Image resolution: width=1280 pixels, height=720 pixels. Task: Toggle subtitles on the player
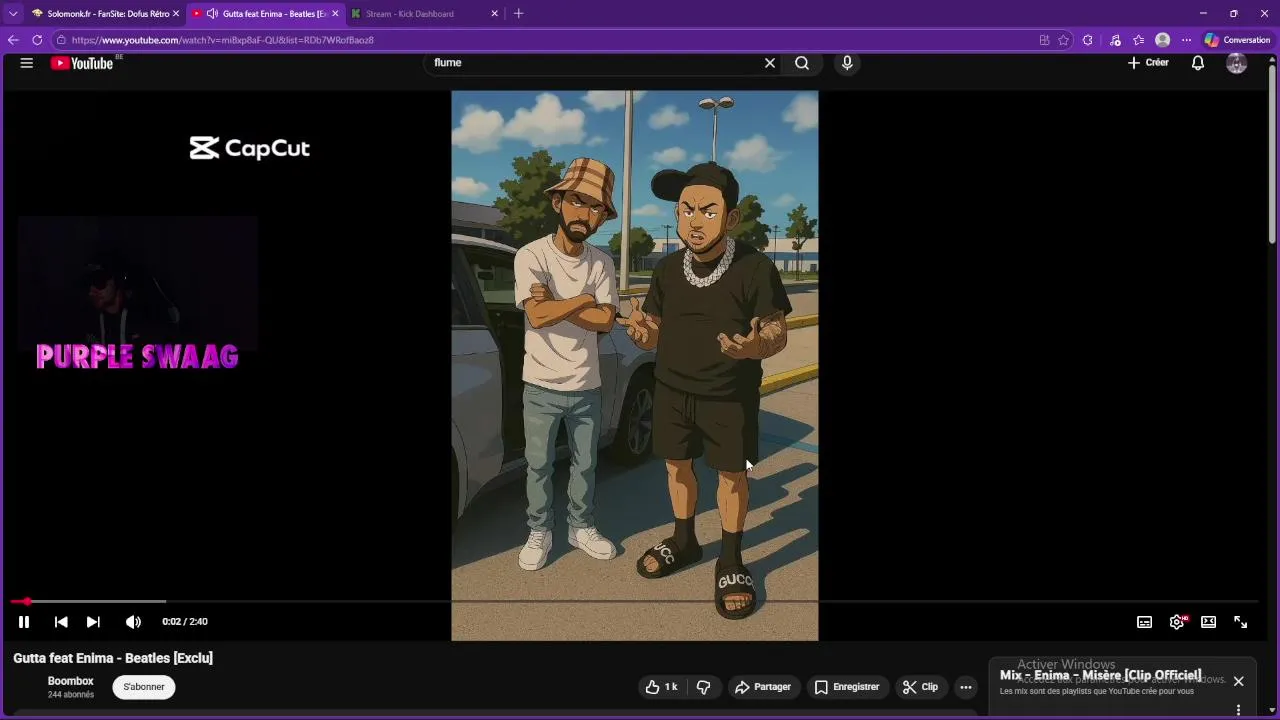pyautogui.click(x=1145, y=622)
